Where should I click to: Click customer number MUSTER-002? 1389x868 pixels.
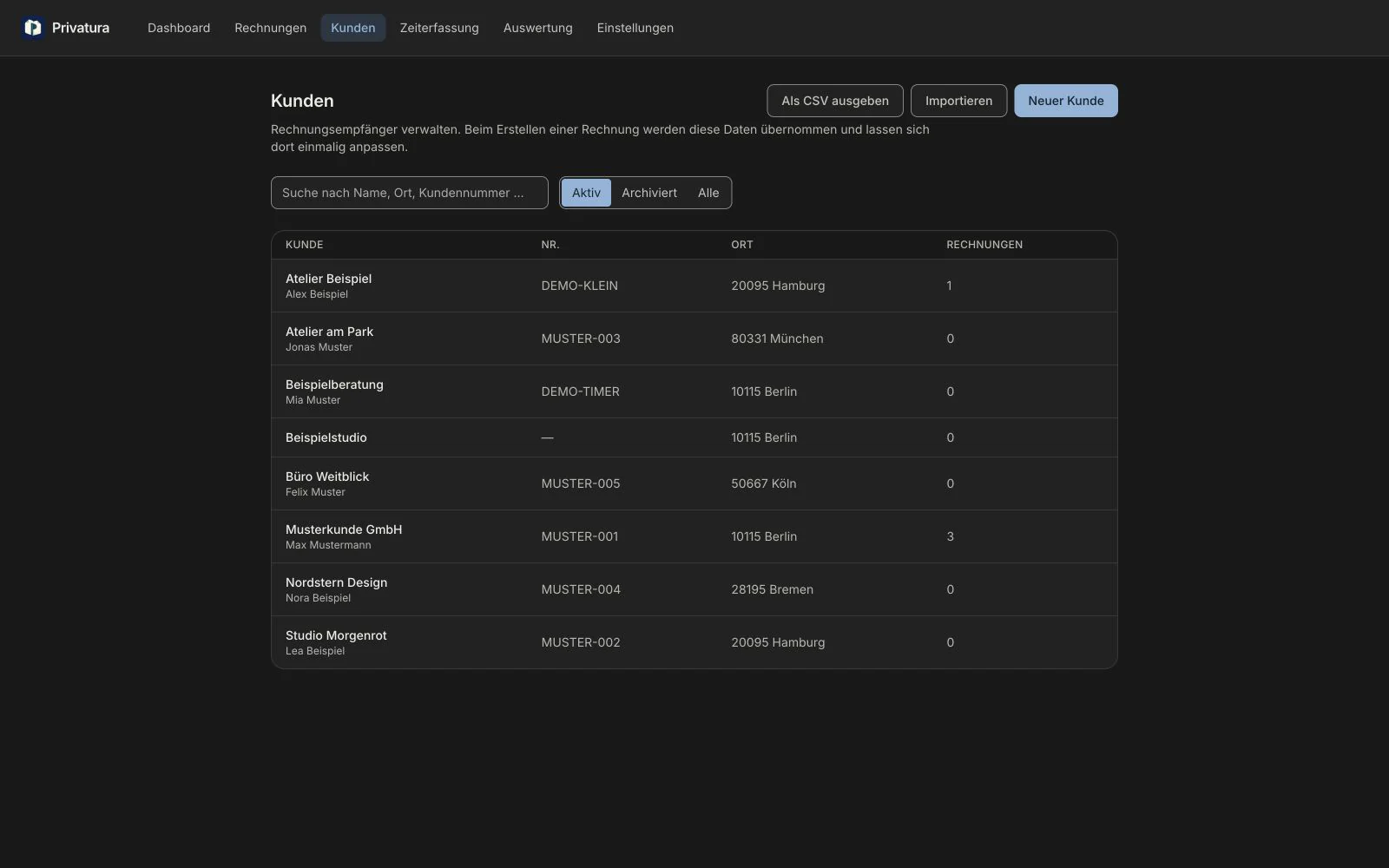581,642
